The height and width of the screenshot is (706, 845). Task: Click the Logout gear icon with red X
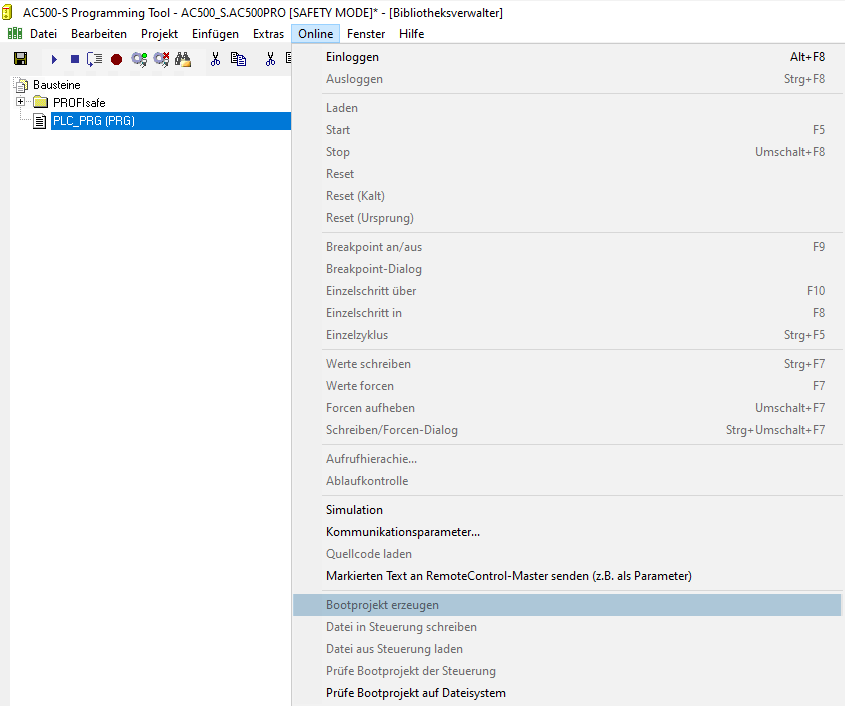pos(160,60)
